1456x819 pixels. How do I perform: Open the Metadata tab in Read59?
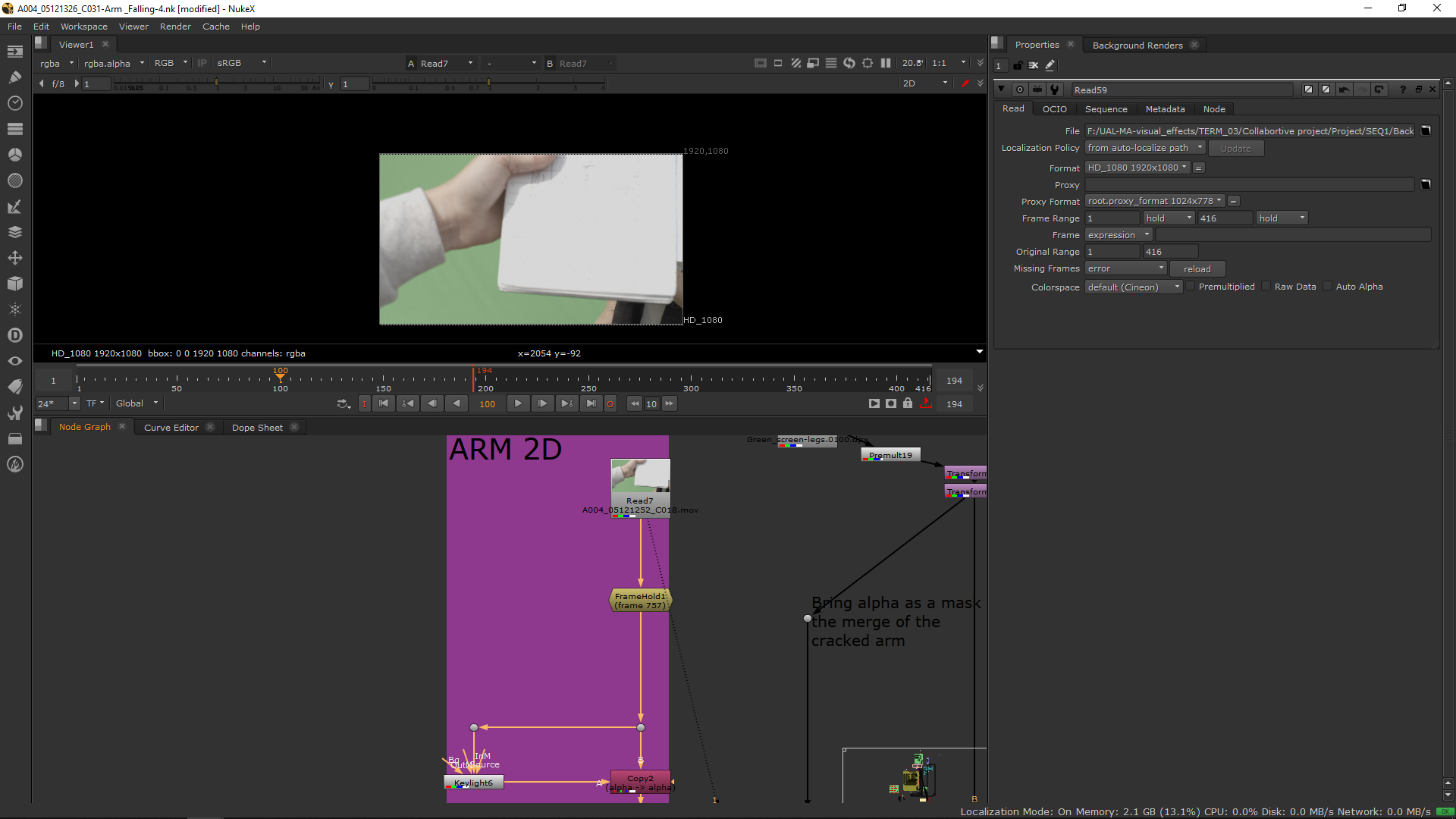(x=1165, y=109)
